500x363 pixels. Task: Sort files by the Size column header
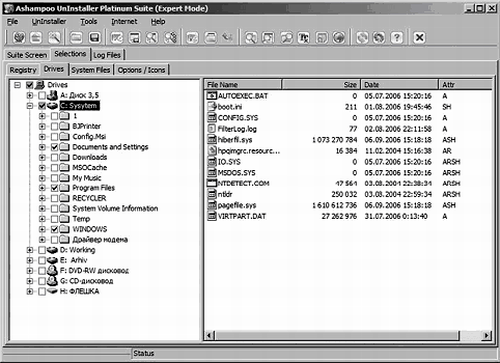click(321, 85)
